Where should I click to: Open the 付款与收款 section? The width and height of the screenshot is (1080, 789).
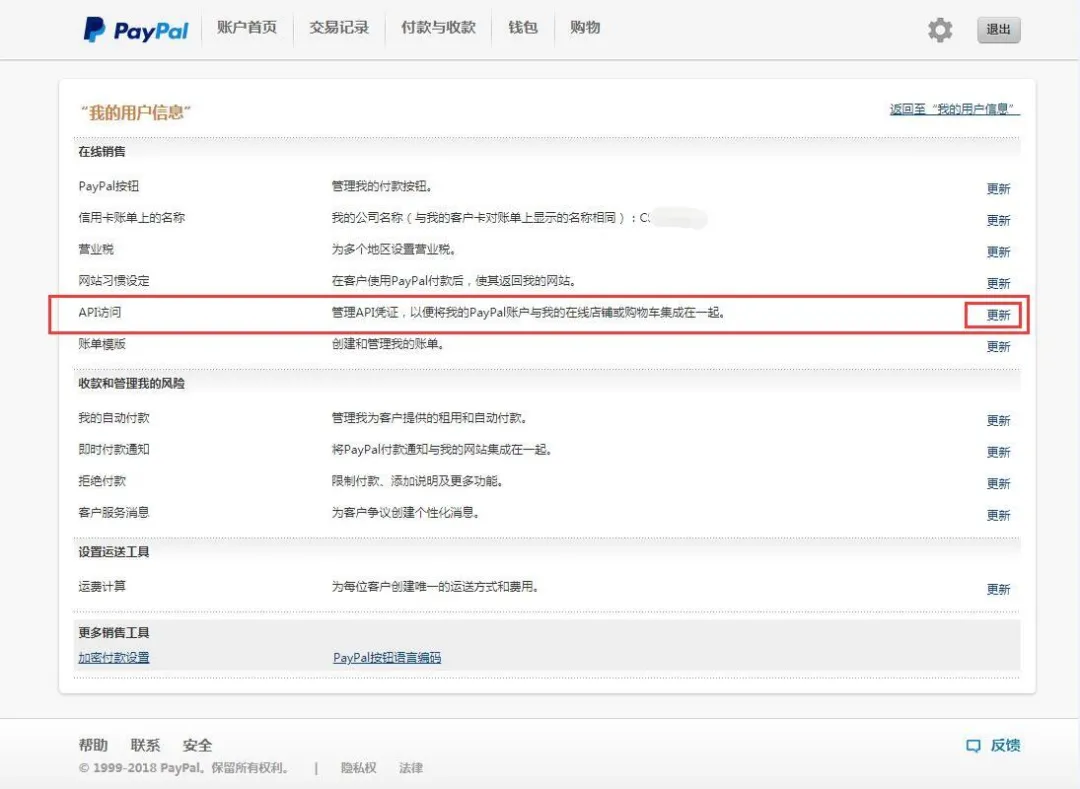click(437, 28)
